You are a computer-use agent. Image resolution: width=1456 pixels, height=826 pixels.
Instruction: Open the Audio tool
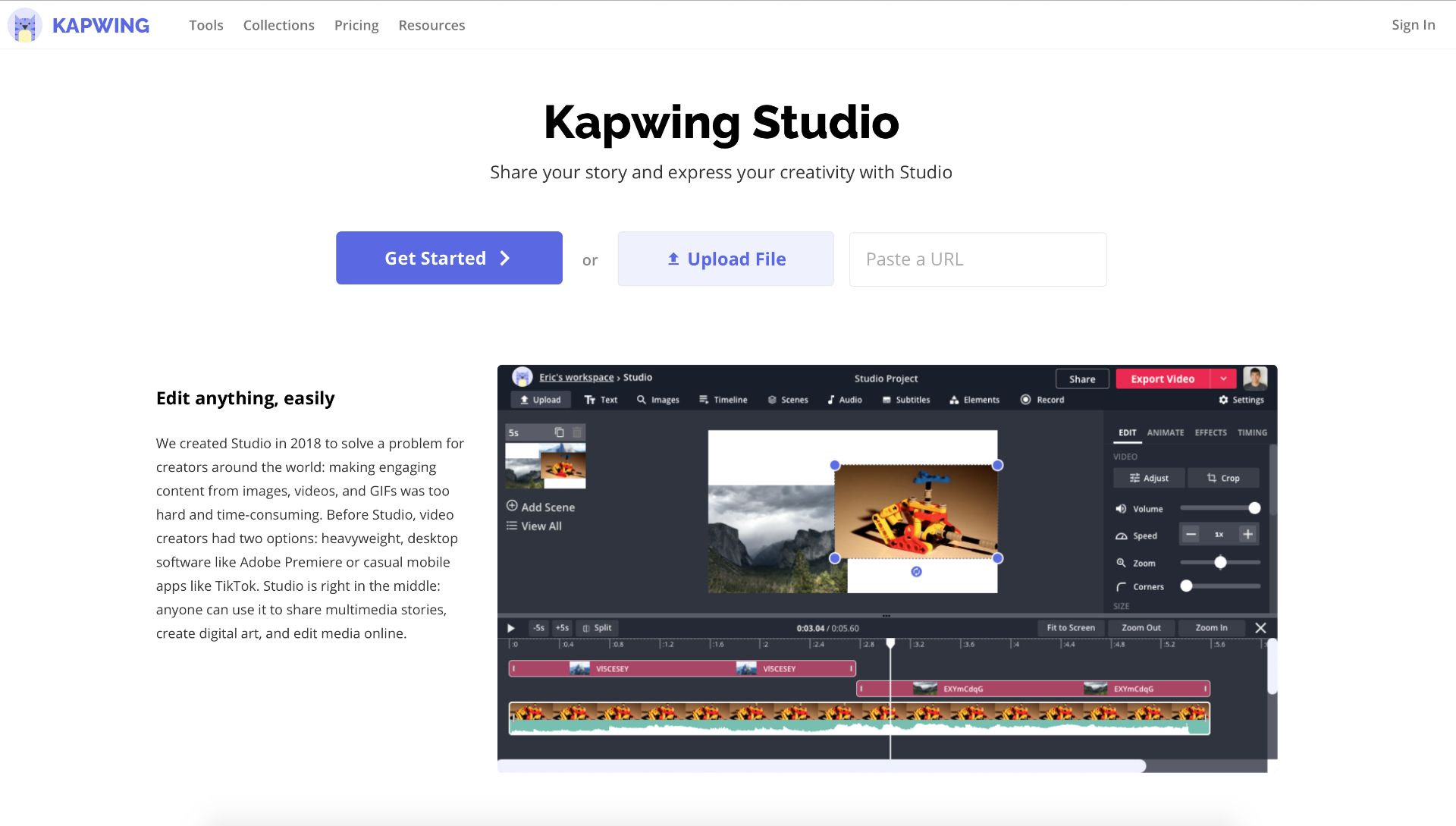845,400
